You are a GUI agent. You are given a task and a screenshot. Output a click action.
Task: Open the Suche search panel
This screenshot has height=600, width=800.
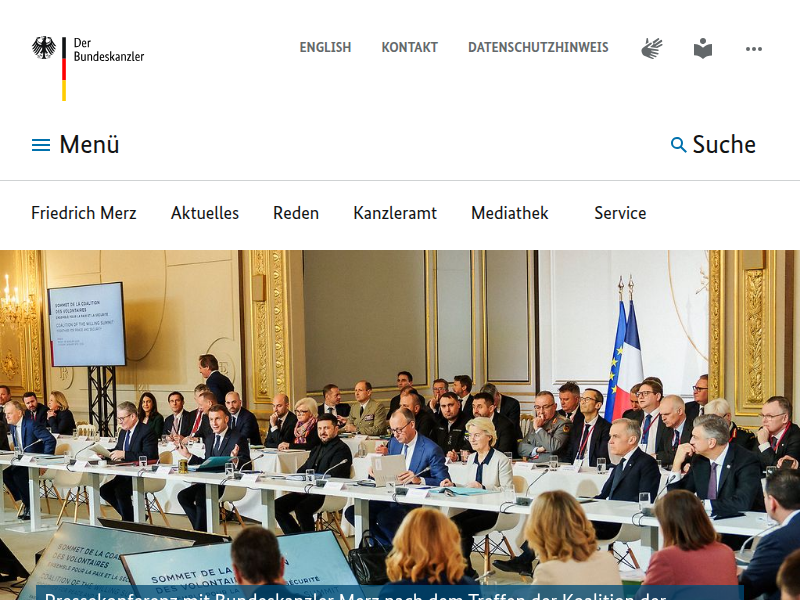pyautogui.click(x=713, y=144)
